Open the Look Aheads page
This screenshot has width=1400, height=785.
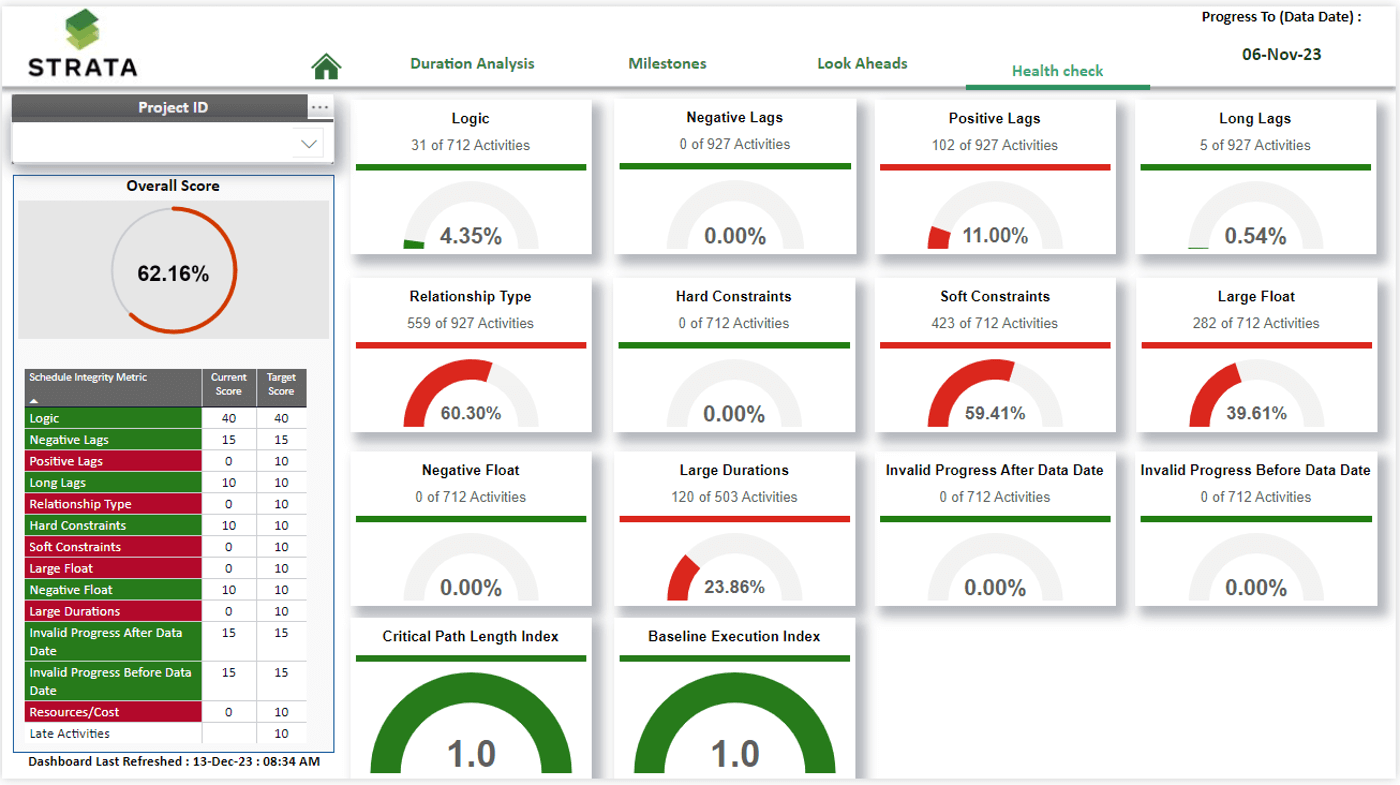click(862, 63)
